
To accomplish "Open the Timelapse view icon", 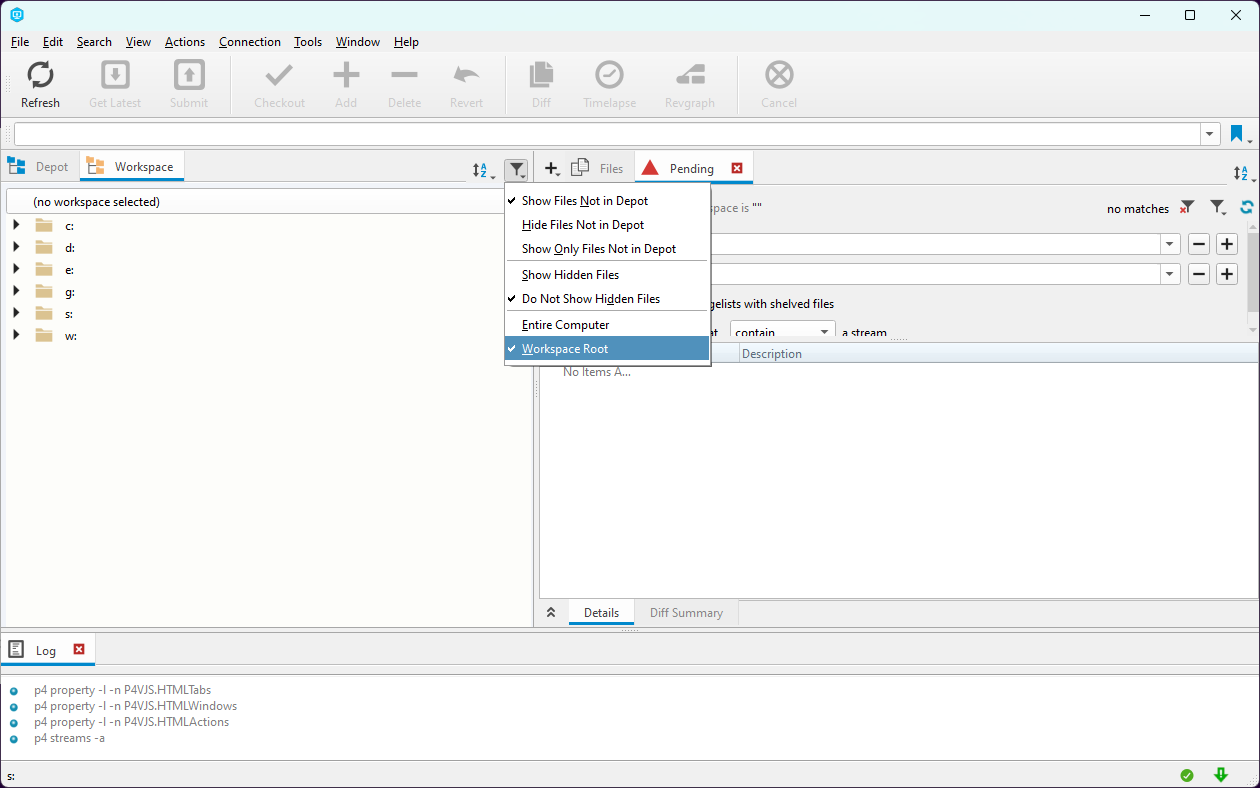I will [610, 75].
